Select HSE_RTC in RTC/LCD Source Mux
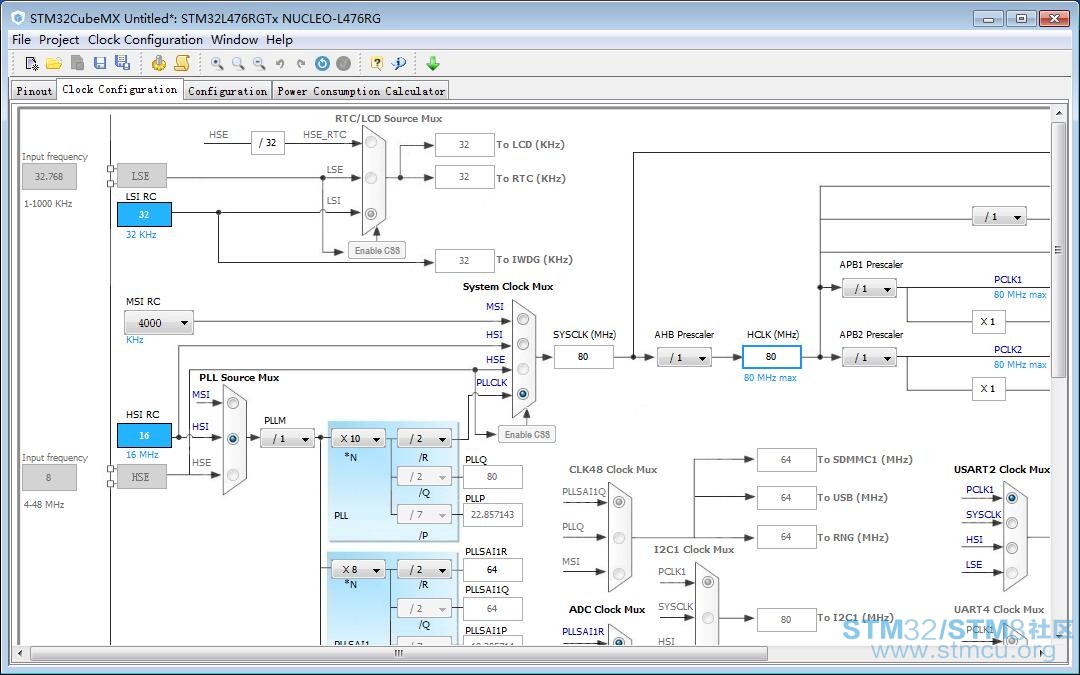Screen dimensions: 1080x675 [371, 143]
